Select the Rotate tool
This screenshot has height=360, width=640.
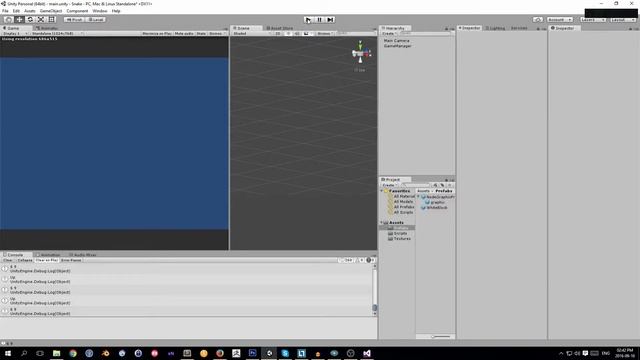(30, 20)
